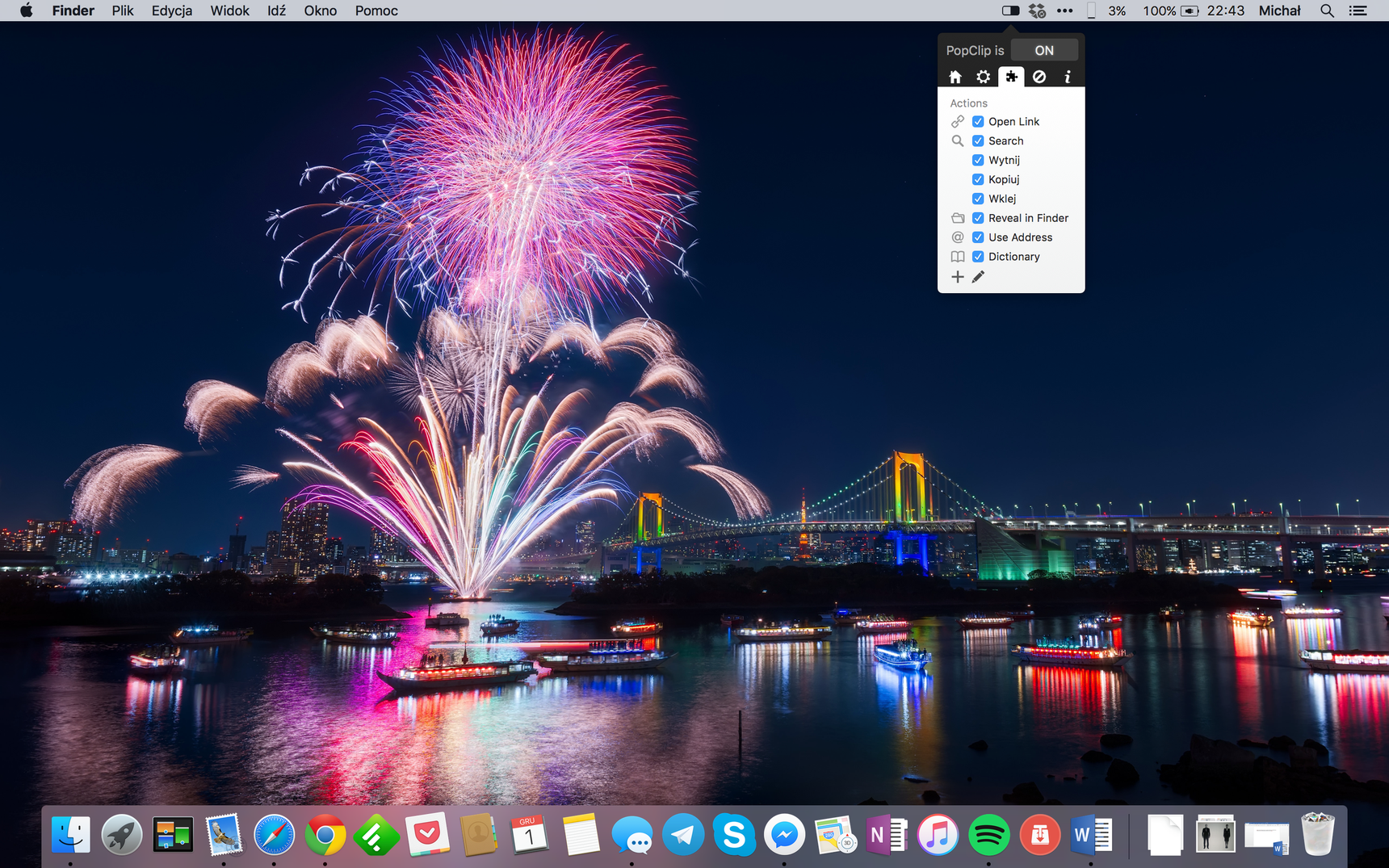The image size is (1389, 868).
Task: Open Mail eagle-stamp icon in Dock
Action: pyautogui.click(x=224, y=835)
